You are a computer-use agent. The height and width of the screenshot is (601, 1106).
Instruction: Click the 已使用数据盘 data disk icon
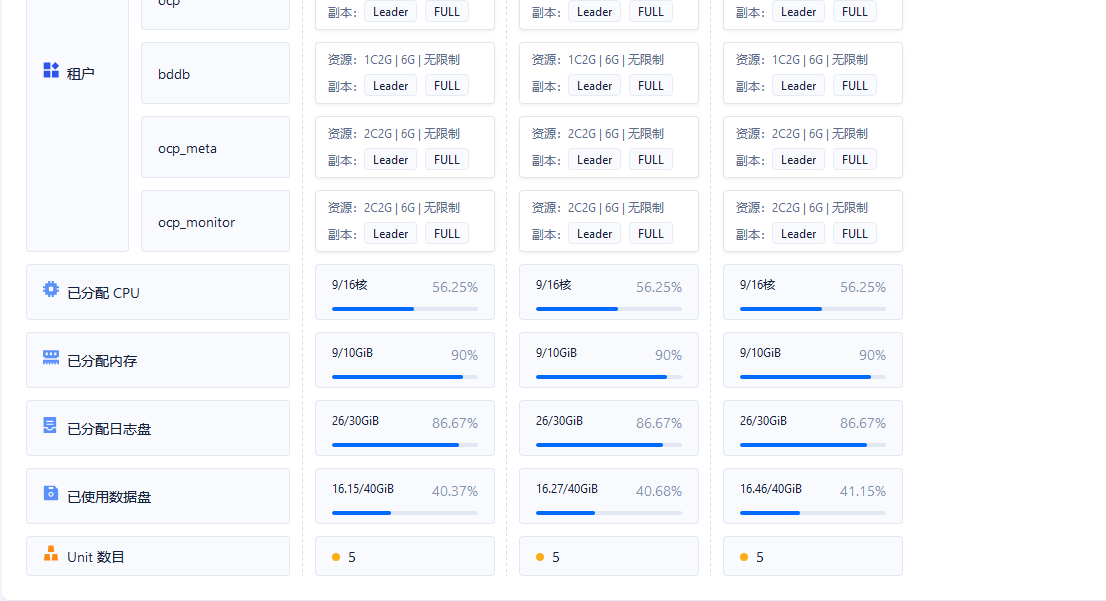click(51, 493)
